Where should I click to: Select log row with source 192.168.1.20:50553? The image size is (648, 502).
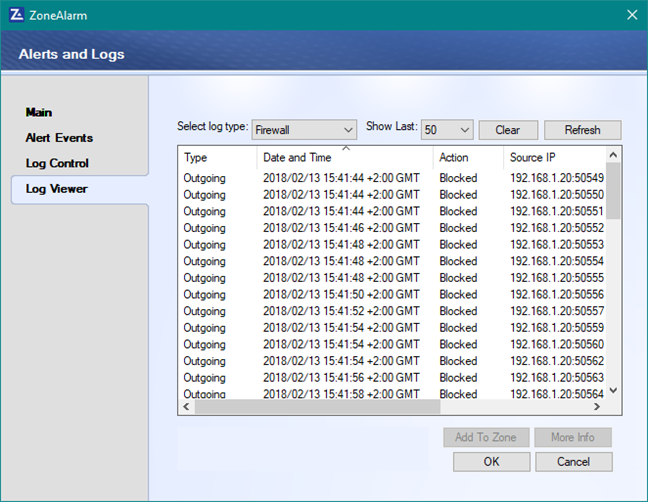393,245
